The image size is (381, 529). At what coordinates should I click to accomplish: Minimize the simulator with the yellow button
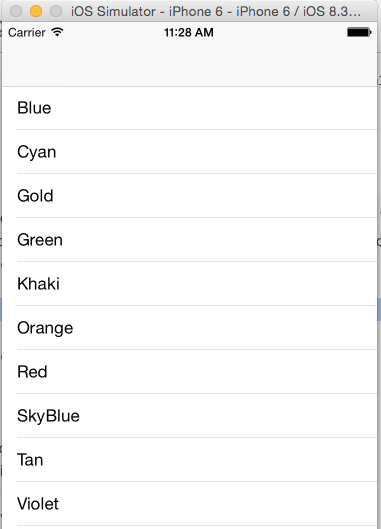click(x=36, y=11)
